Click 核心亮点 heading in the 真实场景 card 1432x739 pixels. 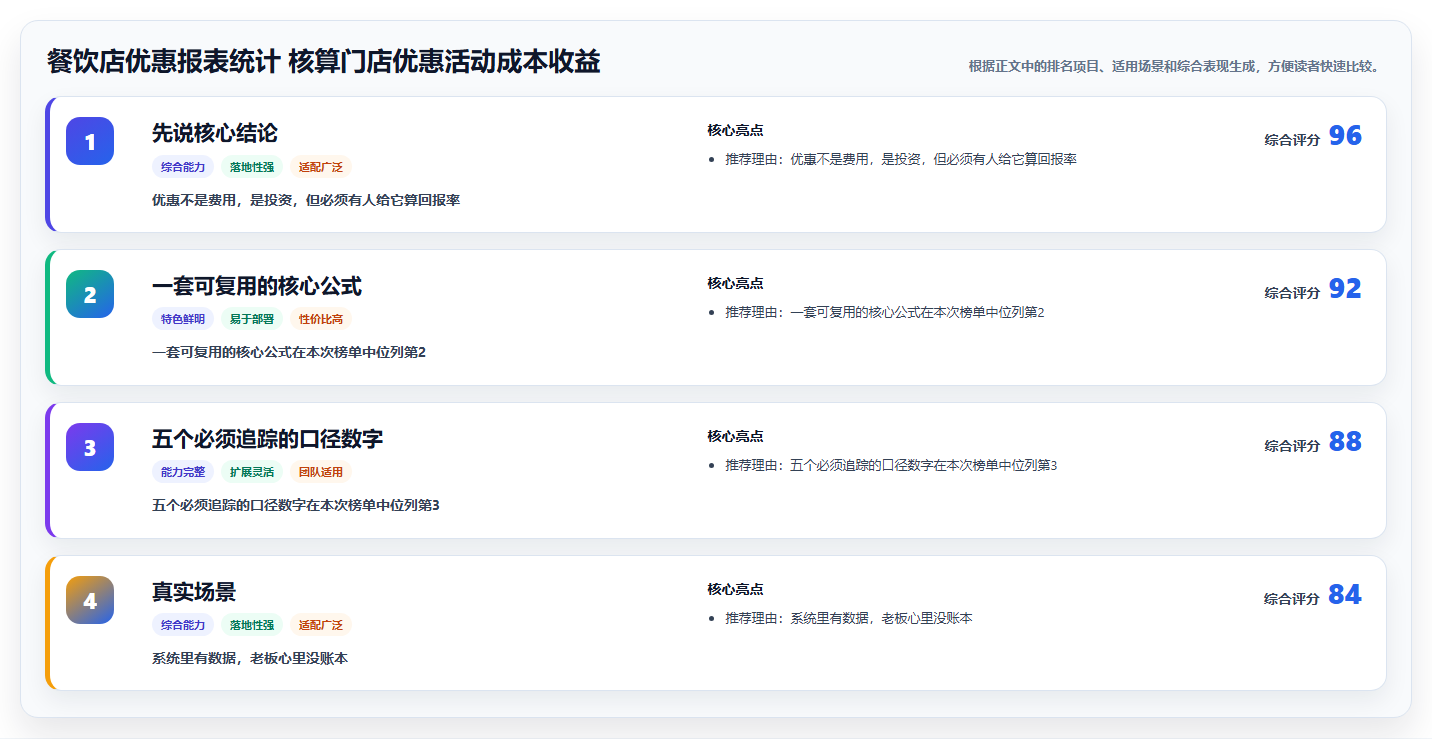point(735,590)
